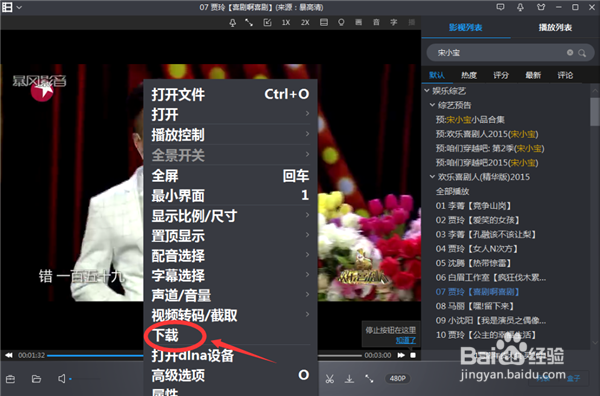Expand 配音选择 submenu

[230, 256]
